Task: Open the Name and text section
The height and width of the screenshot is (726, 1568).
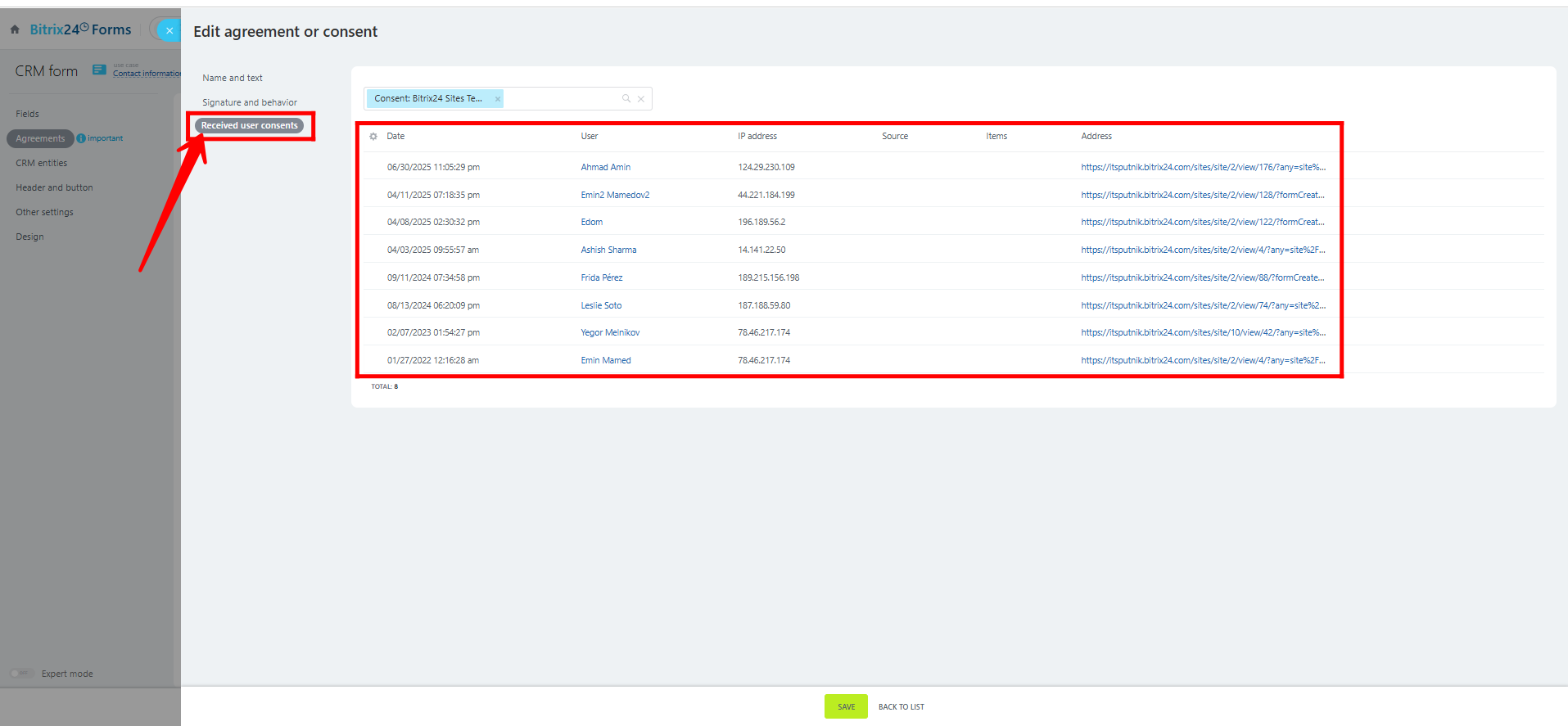Action: point(233,78)
